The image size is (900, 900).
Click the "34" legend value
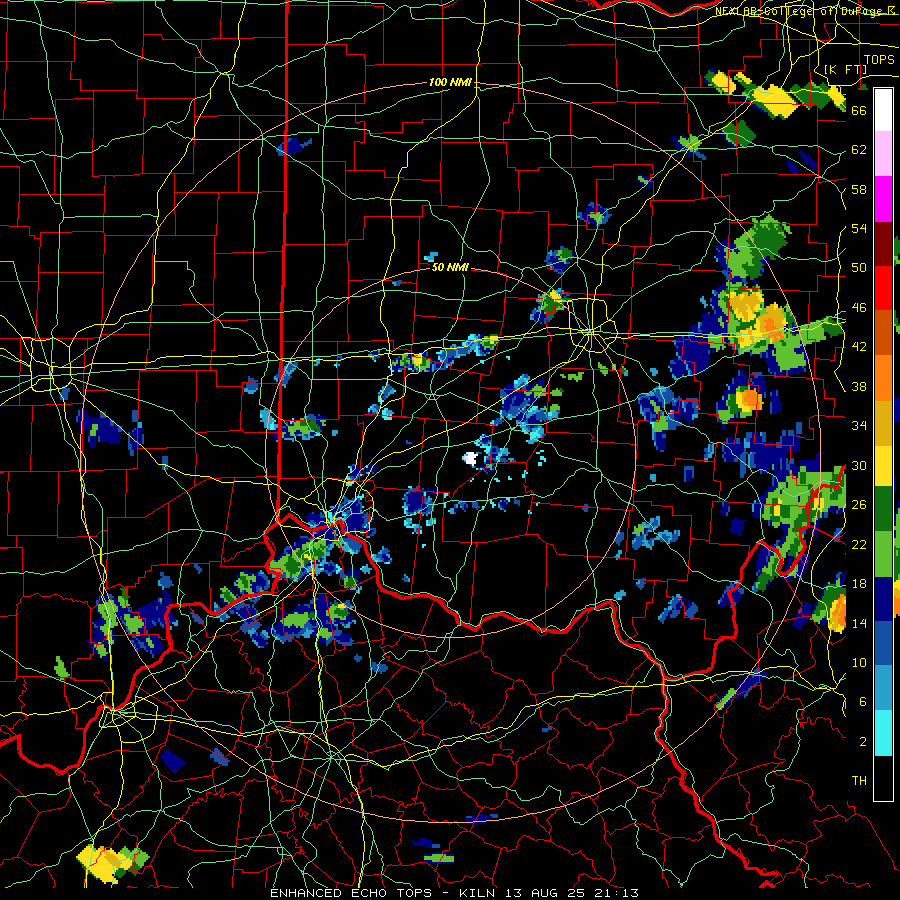859,426
